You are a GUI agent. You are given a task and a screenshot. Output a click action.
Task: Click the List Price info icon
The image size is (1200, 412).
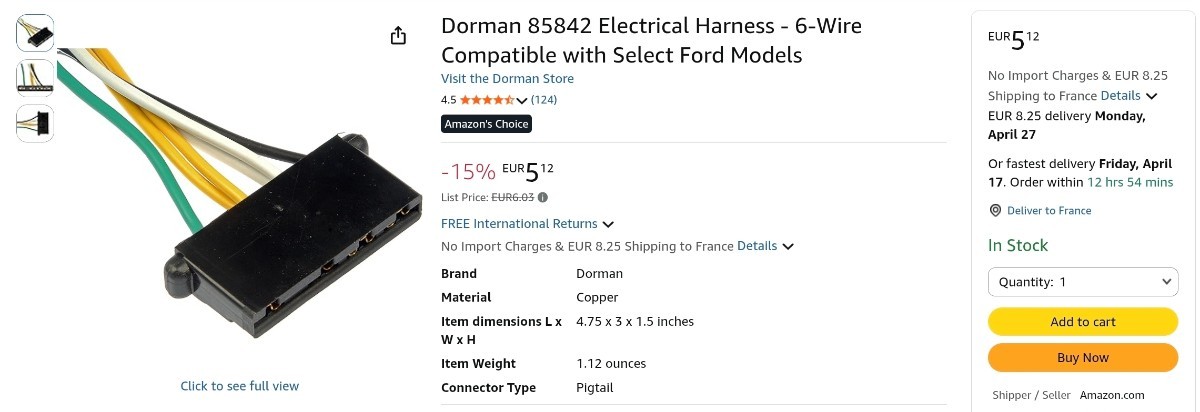tap(543, 197)
